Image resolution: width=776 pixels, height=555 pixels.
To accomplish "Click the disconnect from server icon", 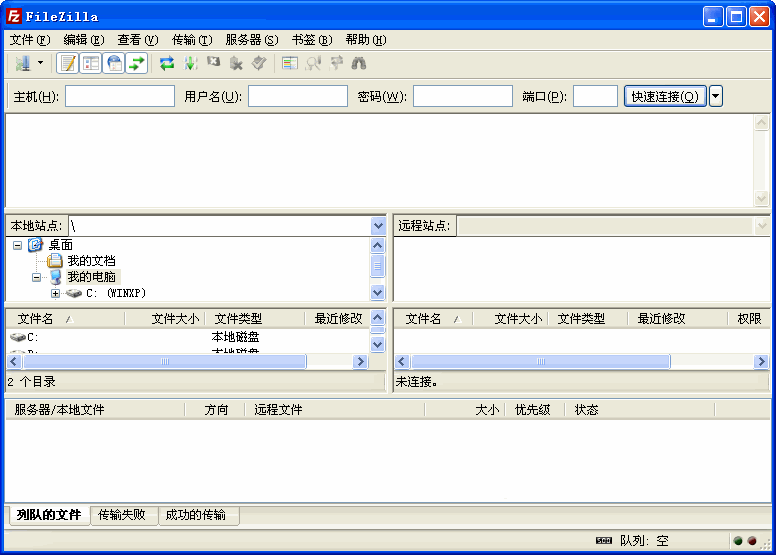I will (x=236, y=63).
